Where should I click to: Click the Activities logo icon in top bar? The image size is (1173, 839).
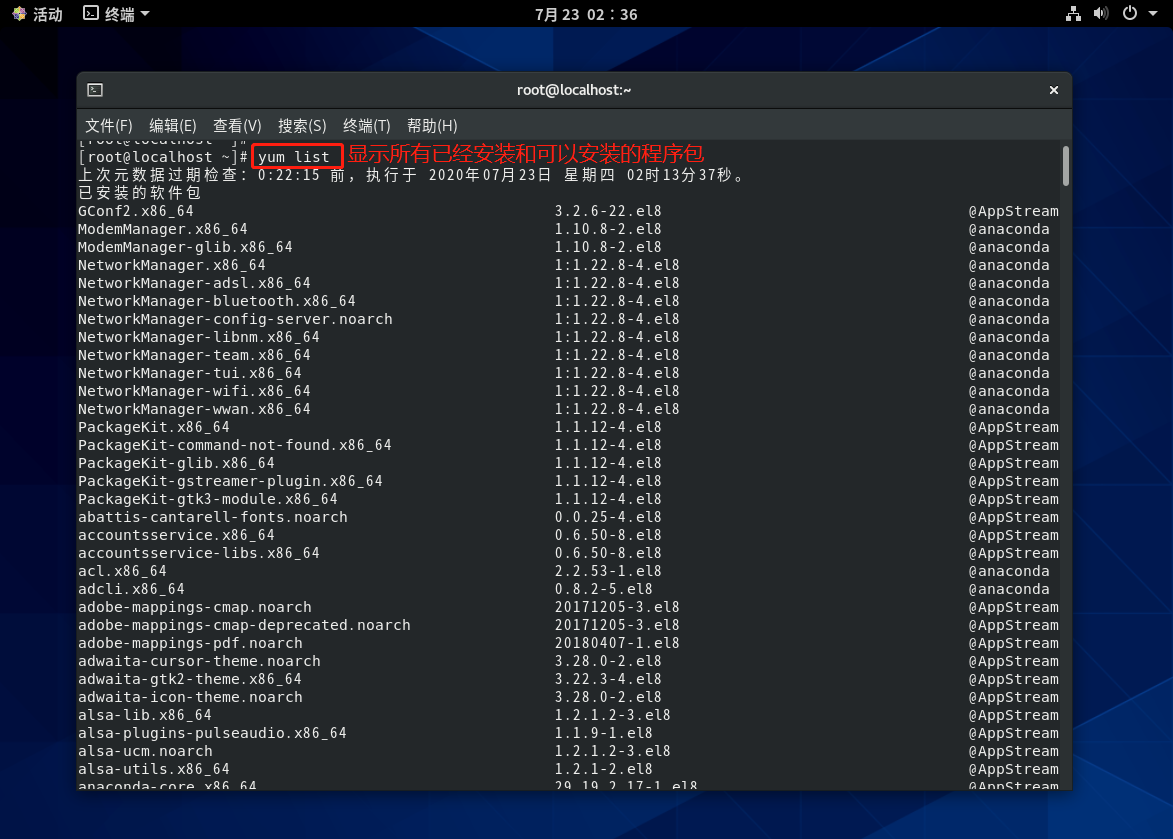(19, 14)
